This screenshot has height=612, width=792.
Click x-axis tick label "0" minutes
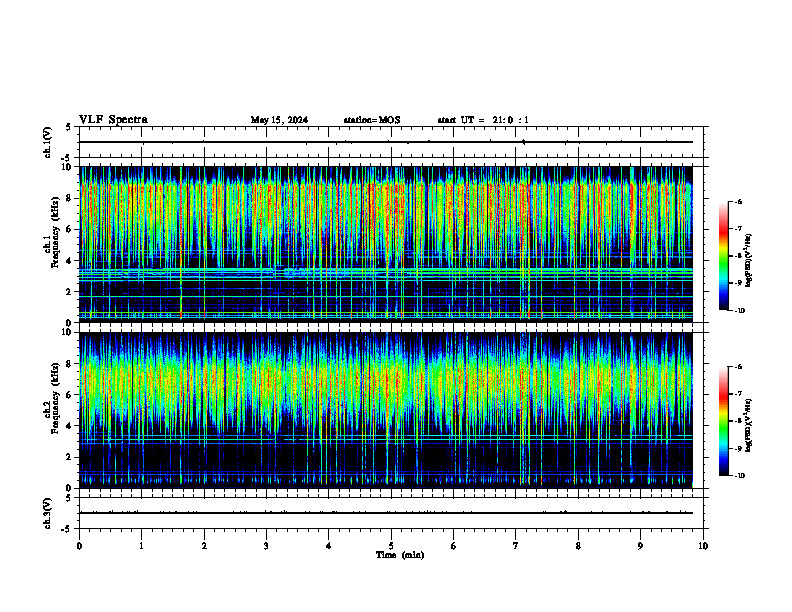click(79, 546)
